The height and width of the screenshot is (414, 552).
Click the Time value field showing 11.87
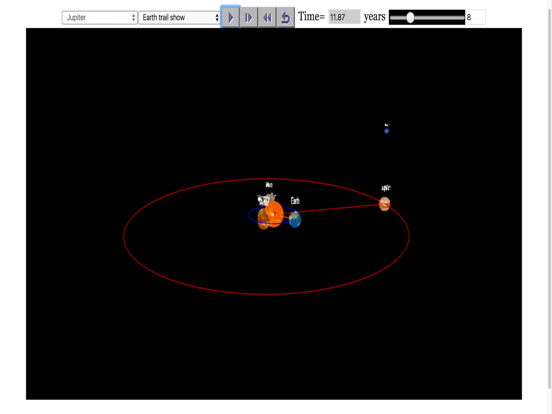(344, 17)
